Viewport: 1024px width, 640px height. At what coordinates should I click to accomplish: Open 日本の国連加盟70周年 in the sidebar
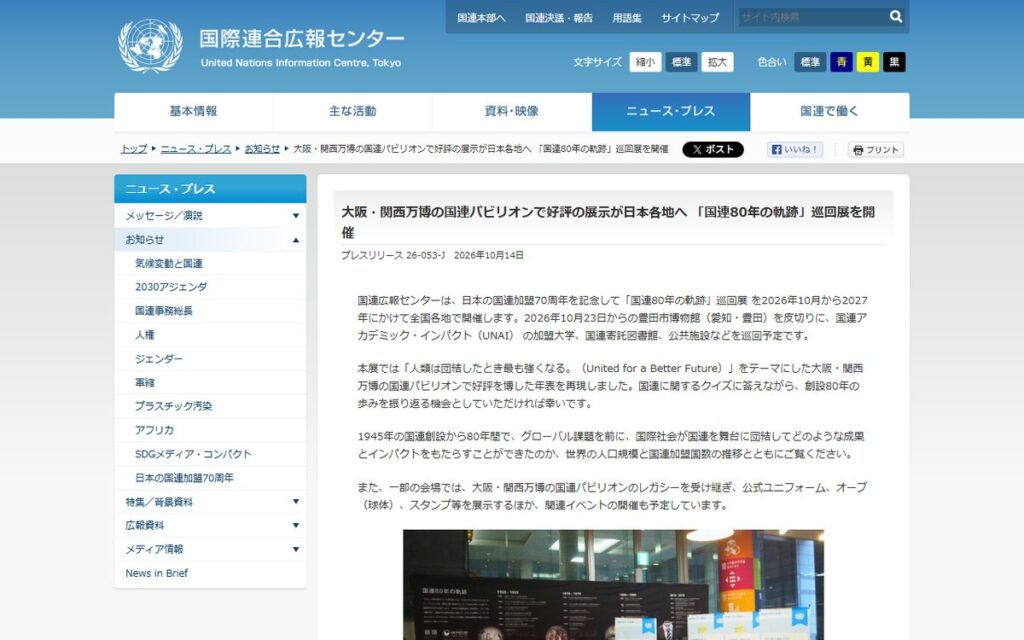[184, 478]
